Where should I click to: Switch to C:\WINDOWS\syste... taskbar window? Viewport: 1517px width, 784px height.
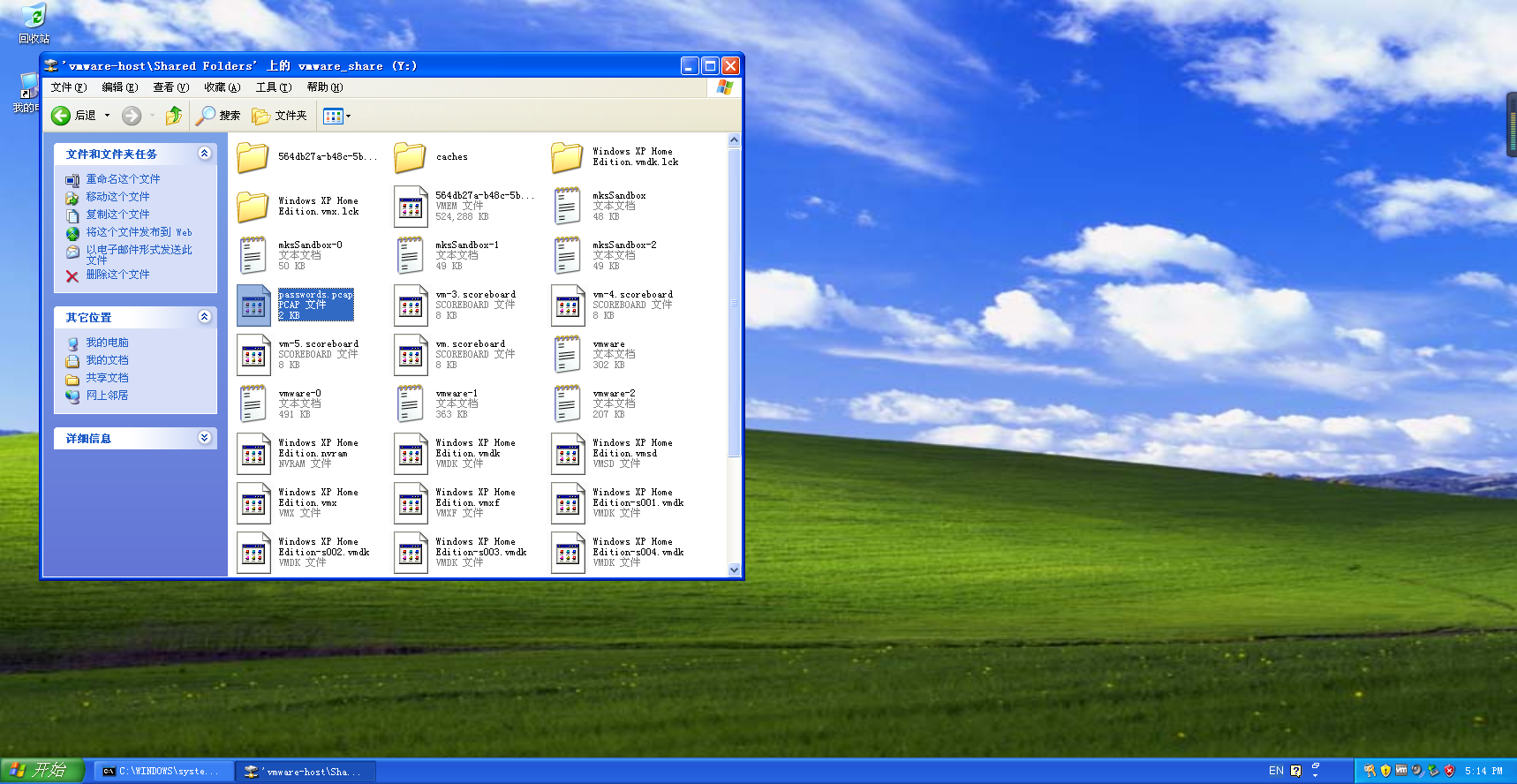pyautogui.click(x=163, y=772)
